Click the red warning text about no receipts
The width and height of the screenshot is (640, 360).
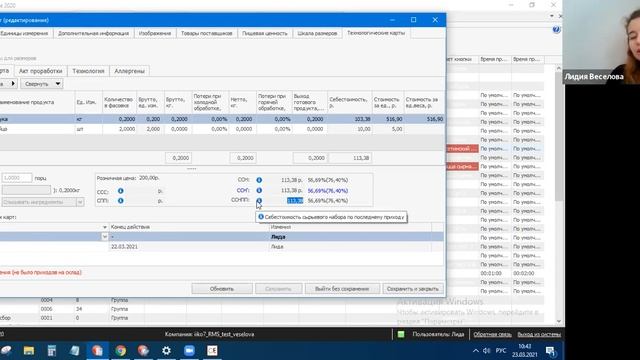coord(41,272)
